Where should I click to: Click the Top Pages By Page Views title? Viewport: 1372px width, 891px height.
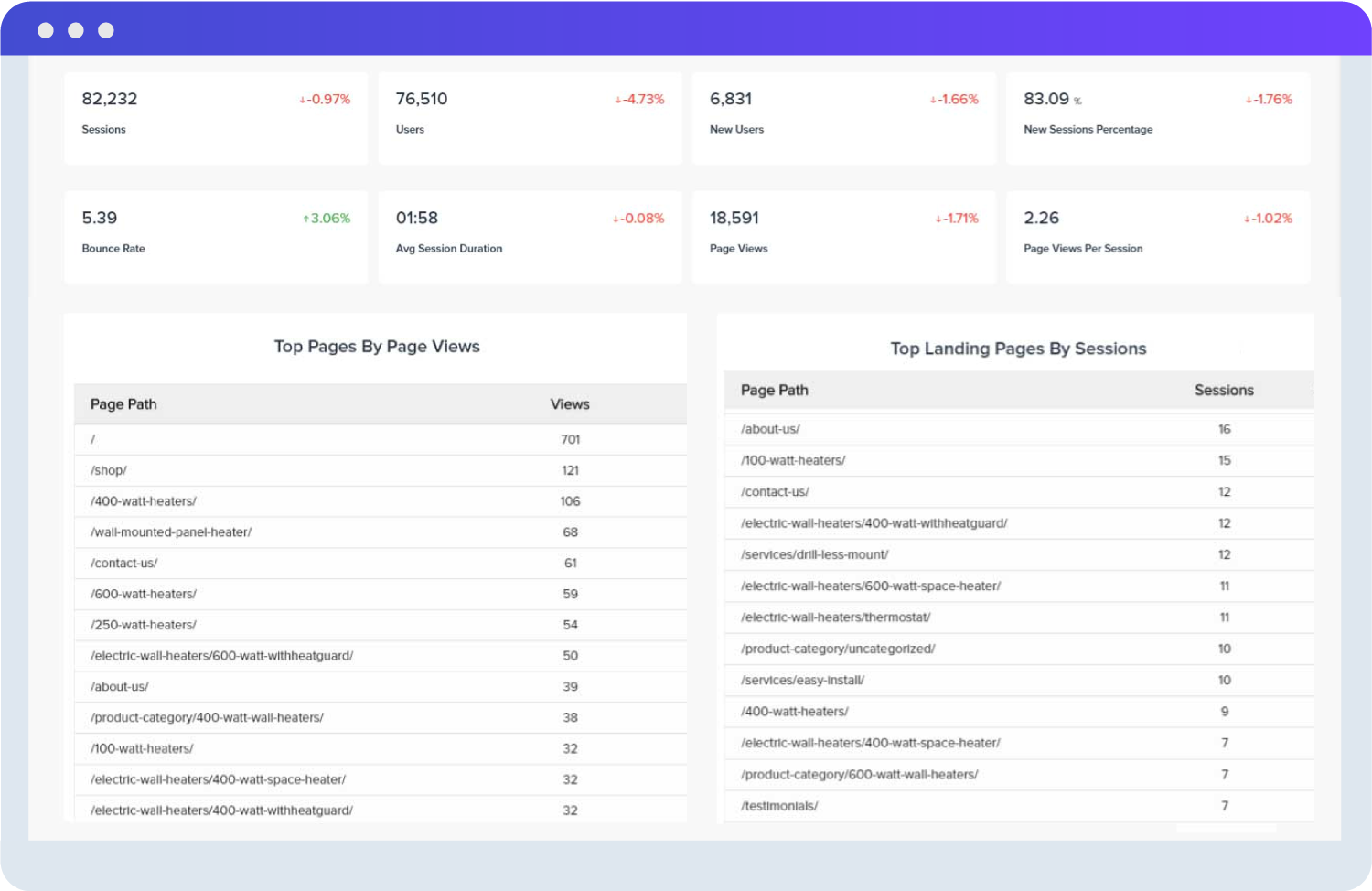click(x=377, y=347)
